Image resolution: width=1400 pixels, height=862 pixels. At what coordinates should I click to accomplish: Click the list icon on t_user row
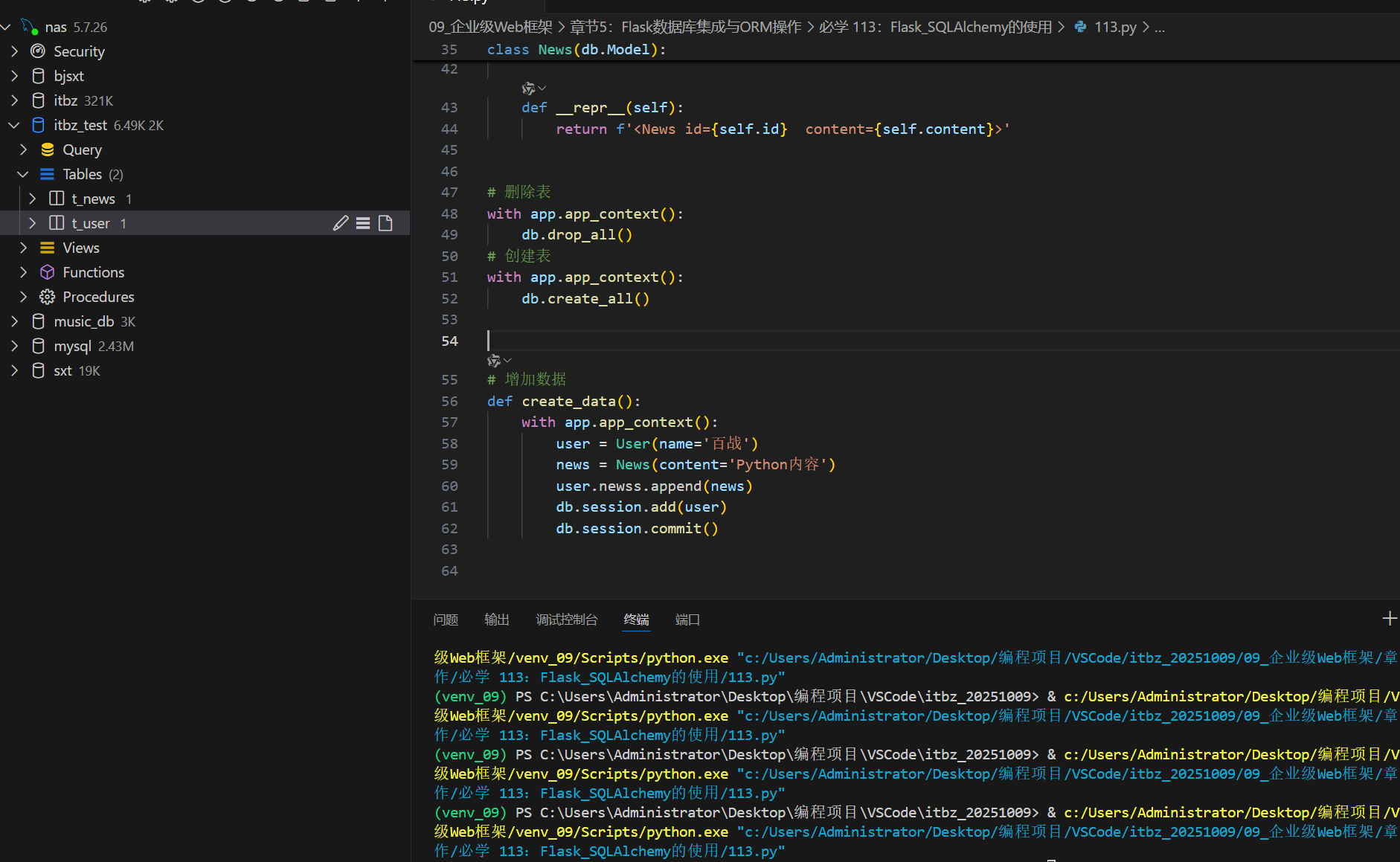pyautogui.click(x=363, y=223)
